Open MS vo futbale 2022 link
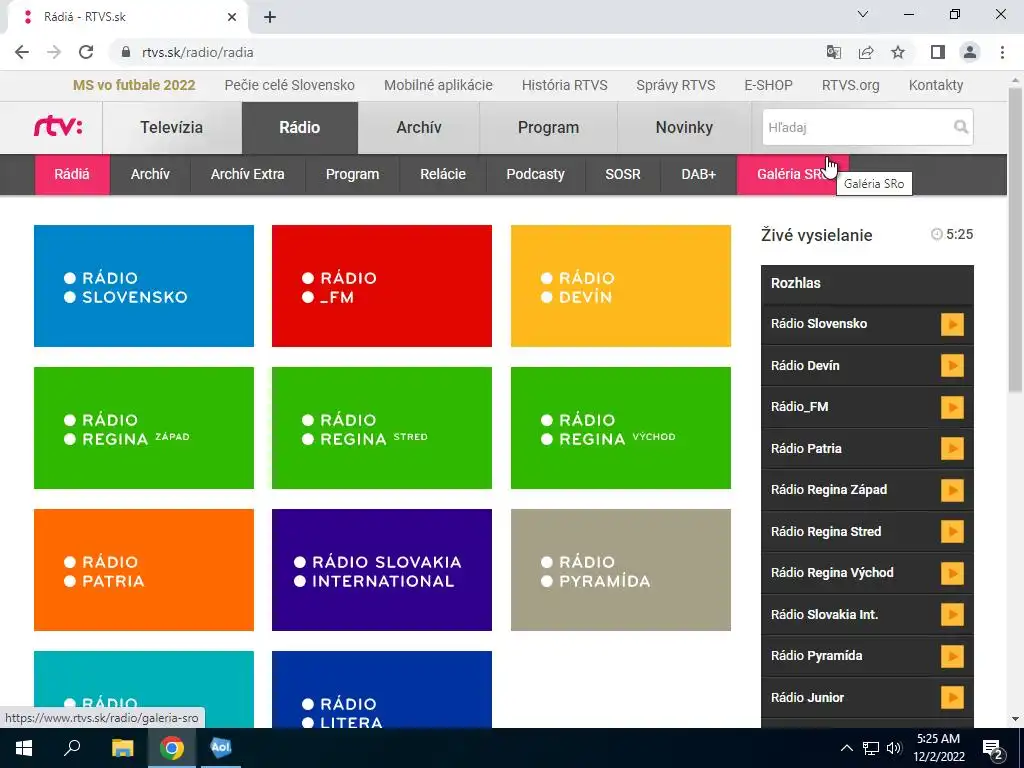The height and width of the screenshot is (768, 1024). click(x=134, y=85)
